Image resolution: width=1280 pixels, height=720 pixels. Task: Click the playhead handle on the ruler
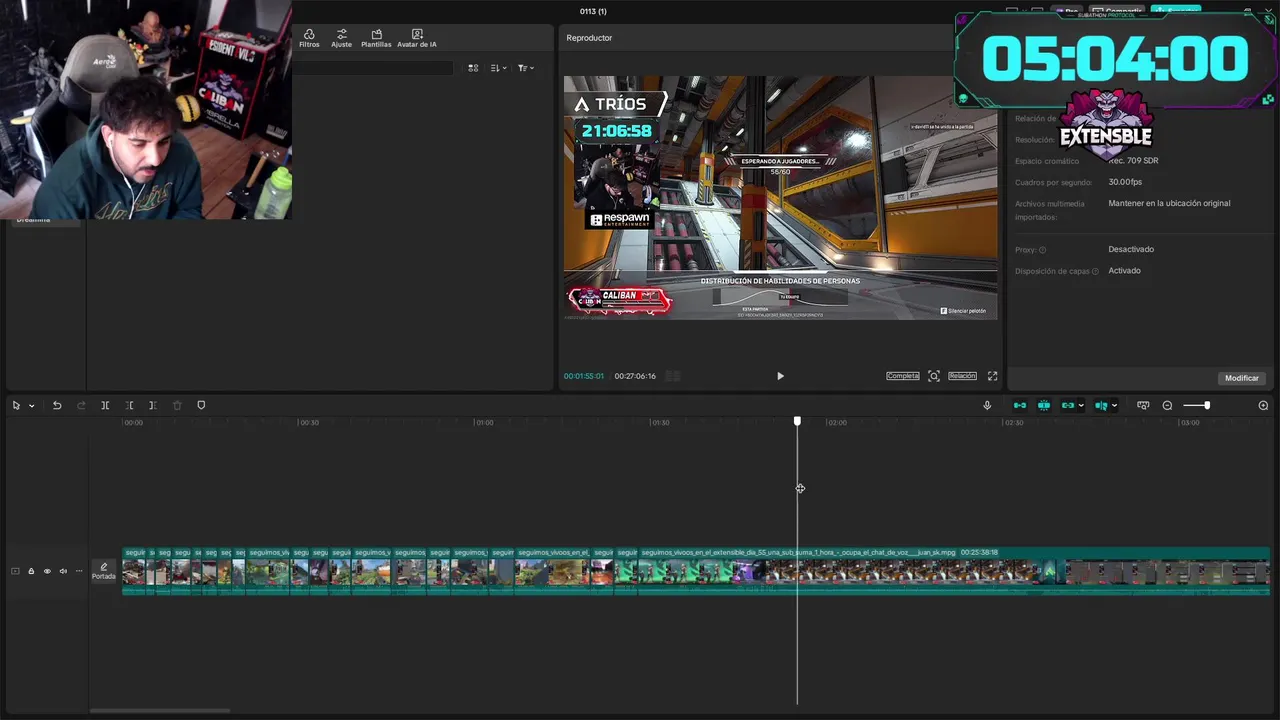[797, 421]
